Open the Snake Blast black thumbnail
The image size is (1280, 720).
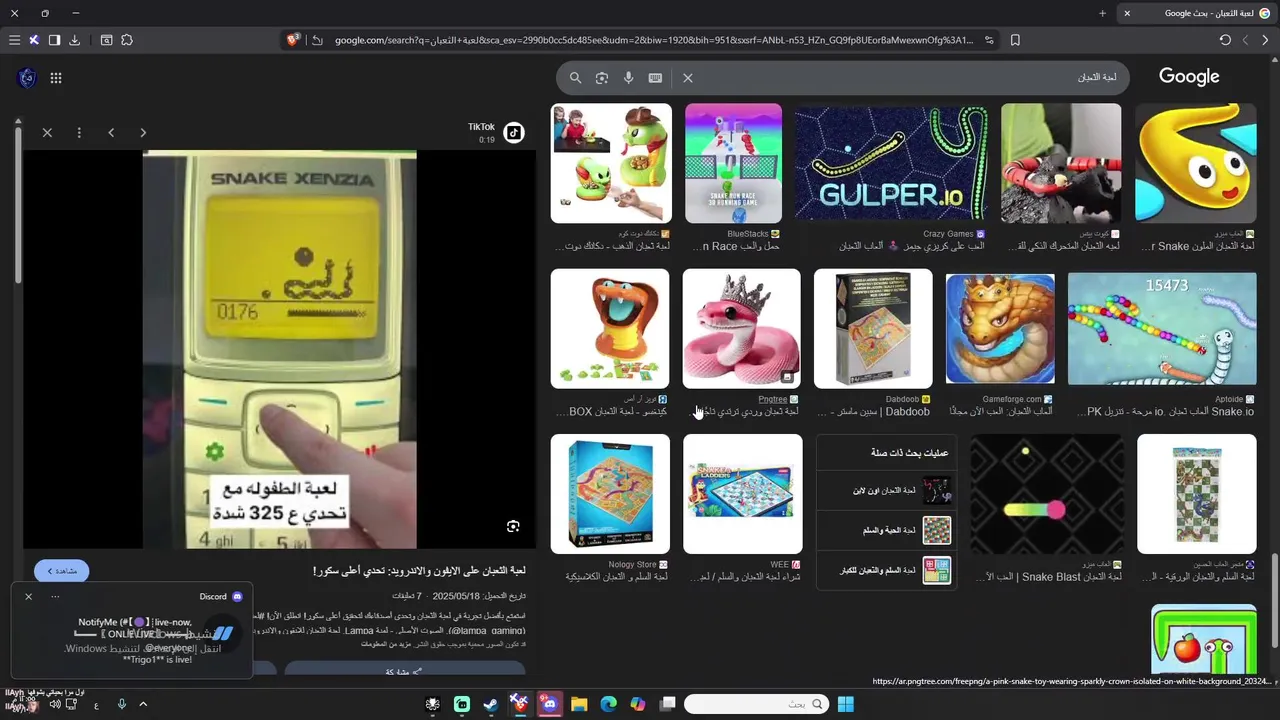(1047, 494)
